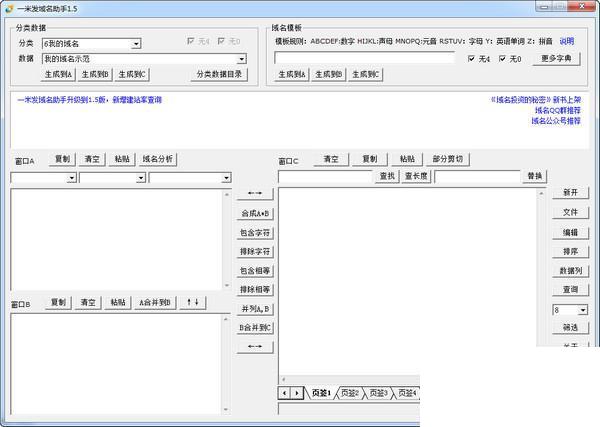Switch to the 页签2 tab

pyautogui.click(x=350, y=393)
